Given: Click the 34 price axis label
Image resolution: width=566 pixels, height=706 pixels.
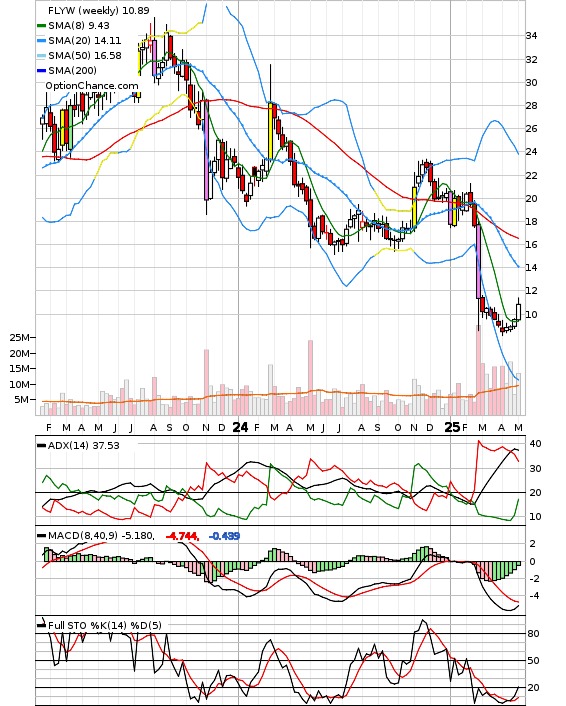Looking at the screenshot, I should pos(531,36).
